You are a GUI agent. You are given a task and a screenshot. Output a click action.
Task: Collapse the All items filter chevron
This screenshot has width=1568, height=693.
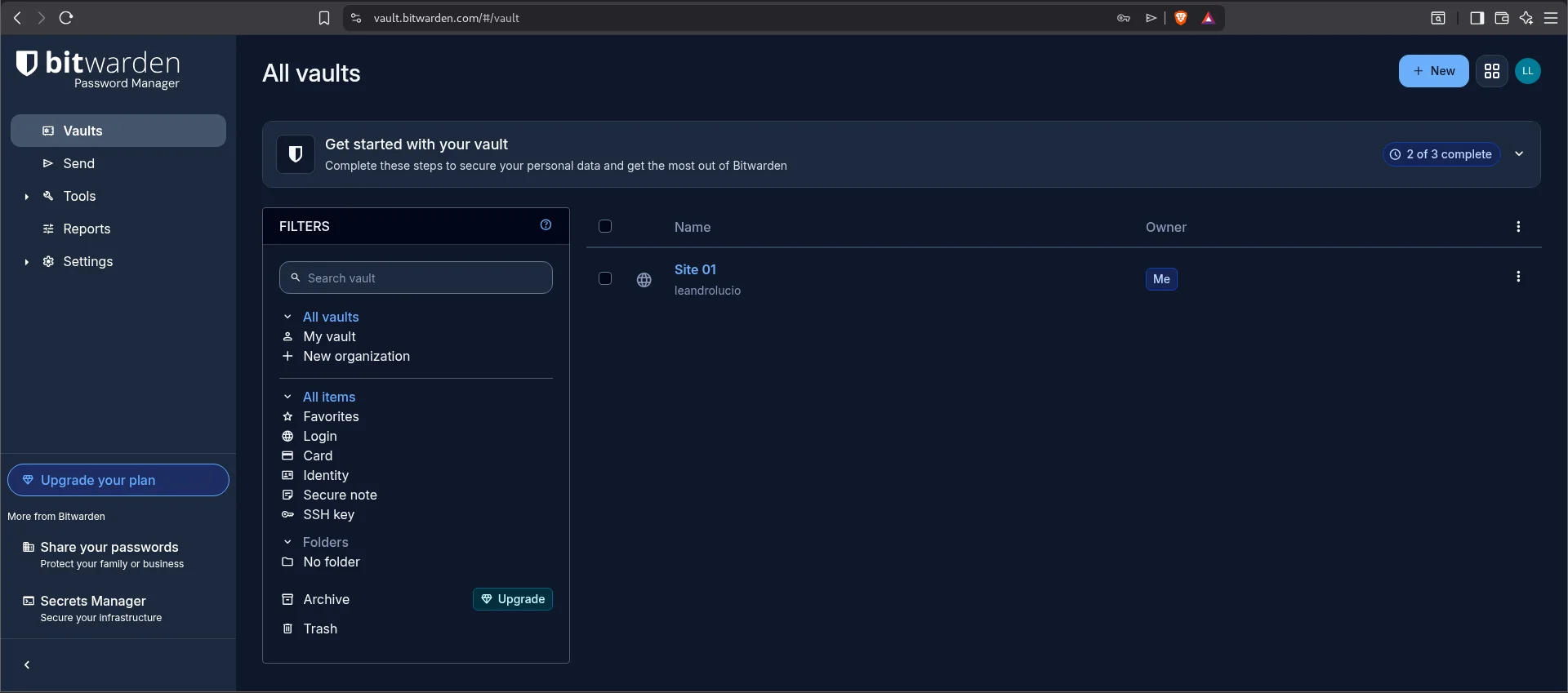pyautogui.click(x=287, y=397)
